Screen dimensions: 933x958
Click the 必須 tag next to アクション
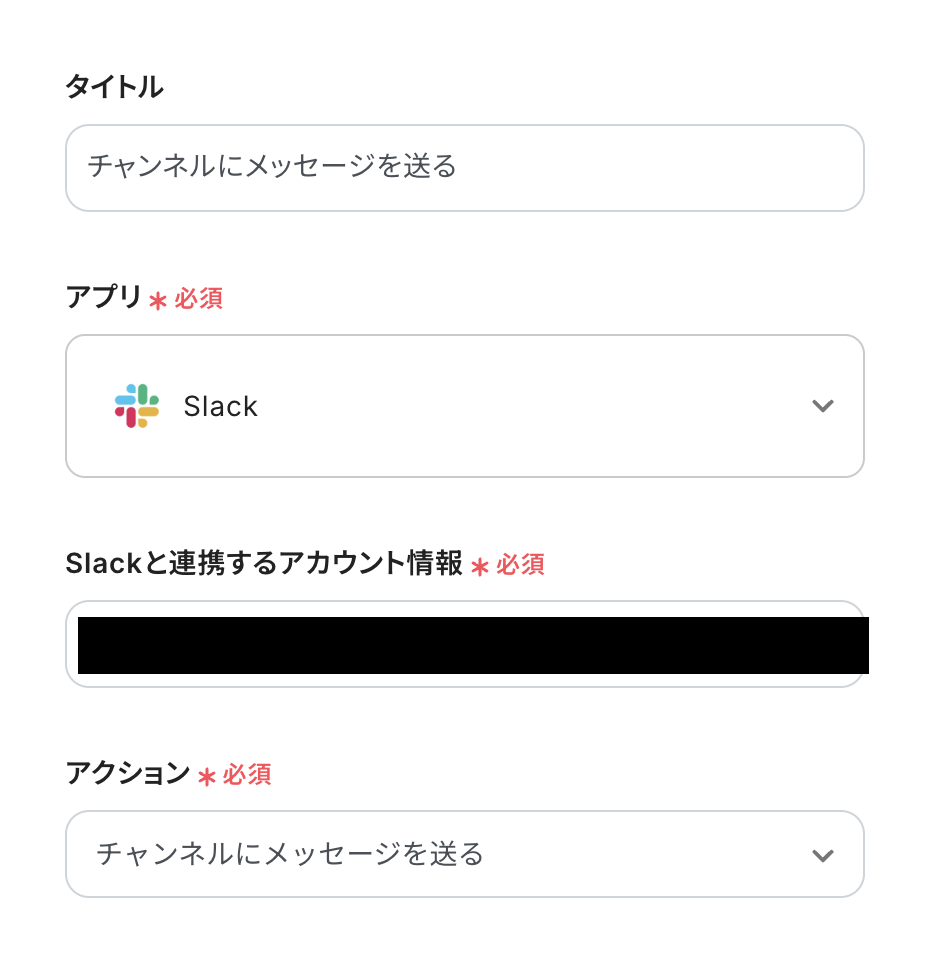pyautogui.click(x=248, y=775)
